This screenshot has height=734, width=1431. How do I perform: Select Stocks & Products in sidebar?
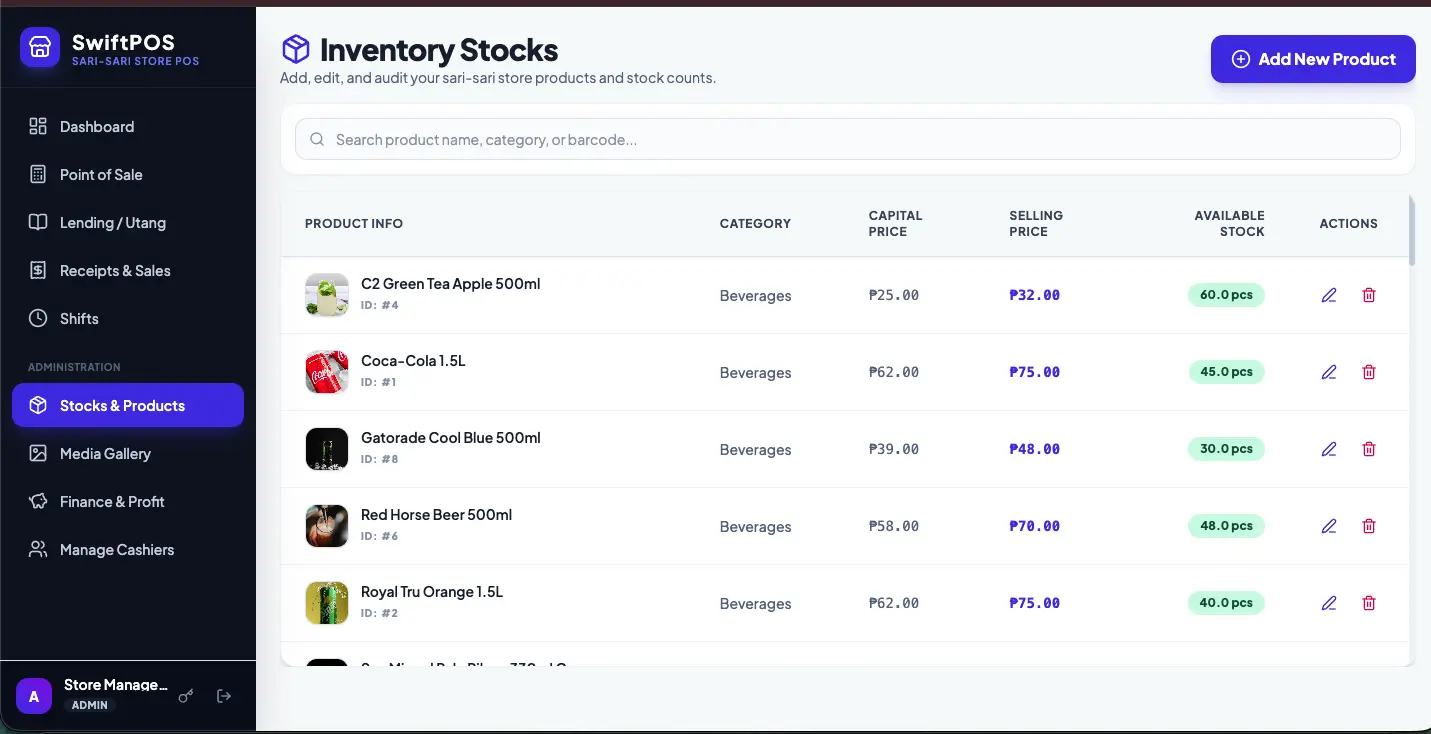click(x=128, y=406)
